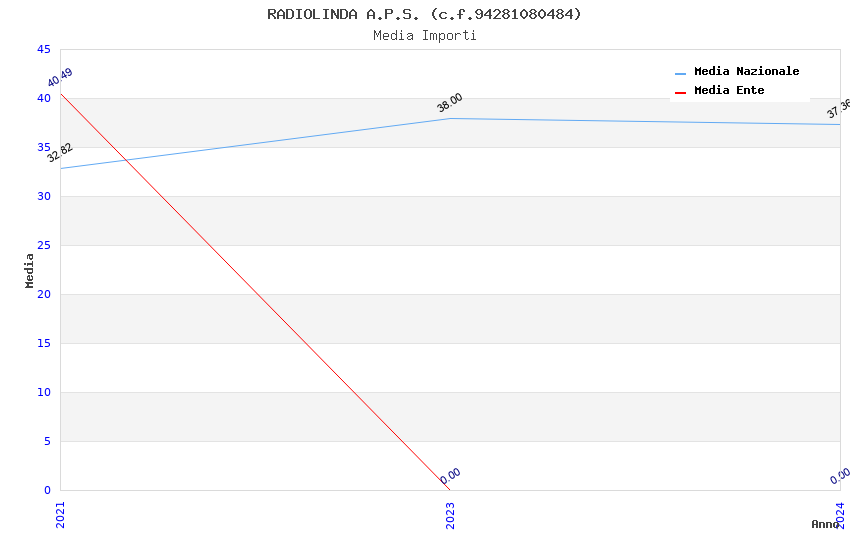Click the 5 tick on the y-axis
The height and width of the screenshot is (550, 850).
pos(46,442)
